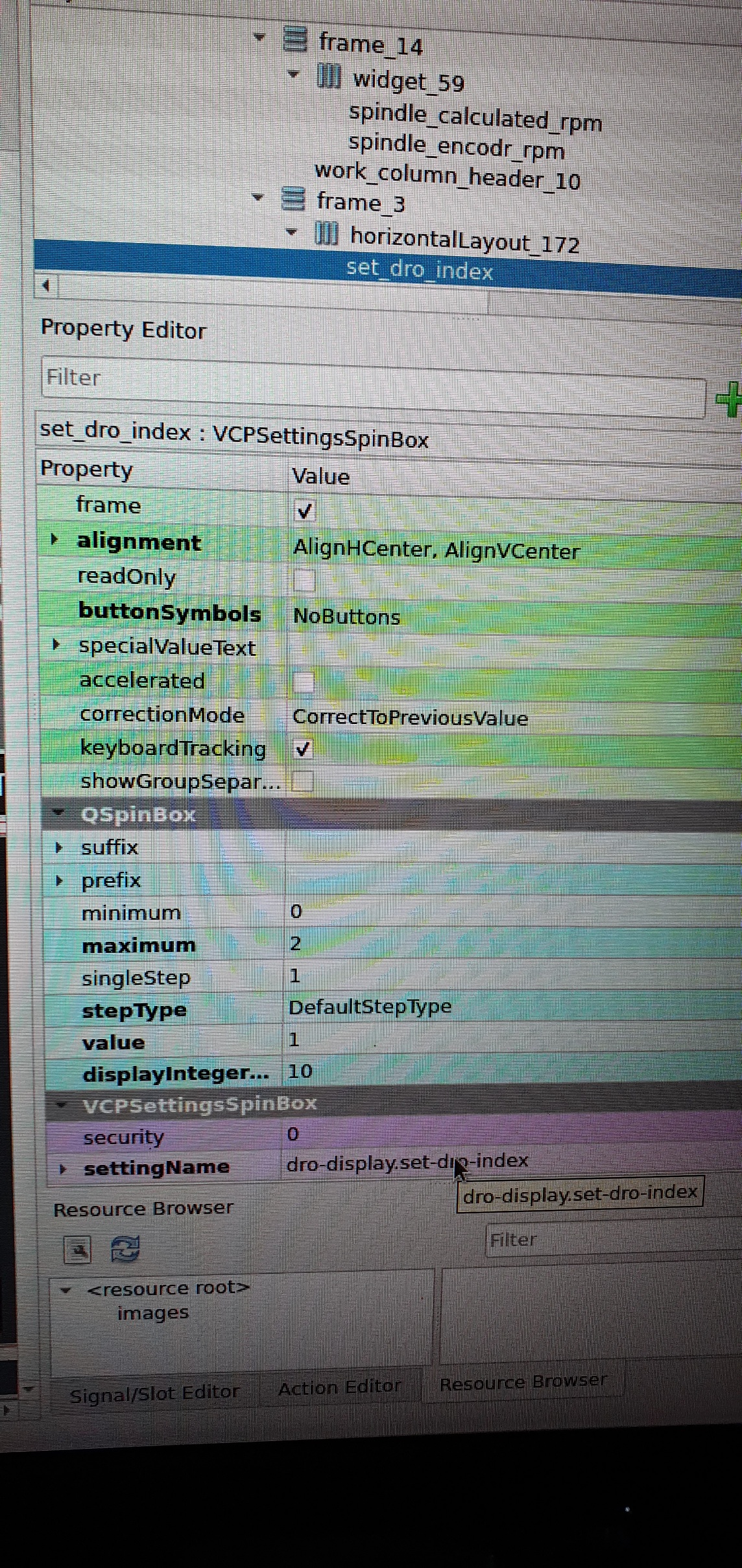Select work_column_header_10 in object tree
This screenshot has height=1568, width=742.
click(448, 176)
